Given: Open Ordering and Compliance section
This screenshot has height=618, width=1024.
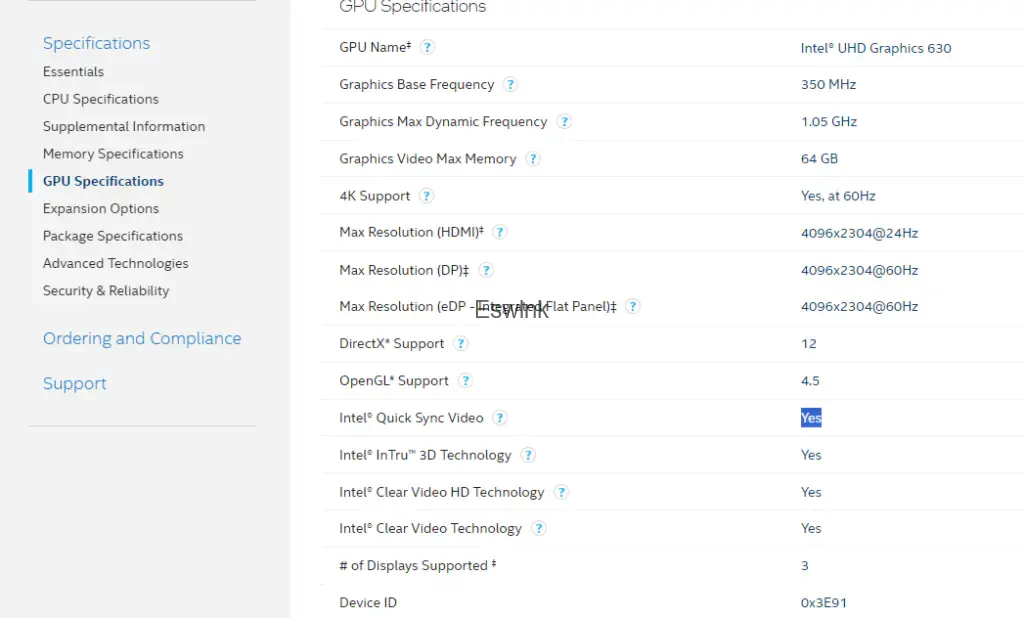Looking at the screenshot, I should [x=142, y=339].
